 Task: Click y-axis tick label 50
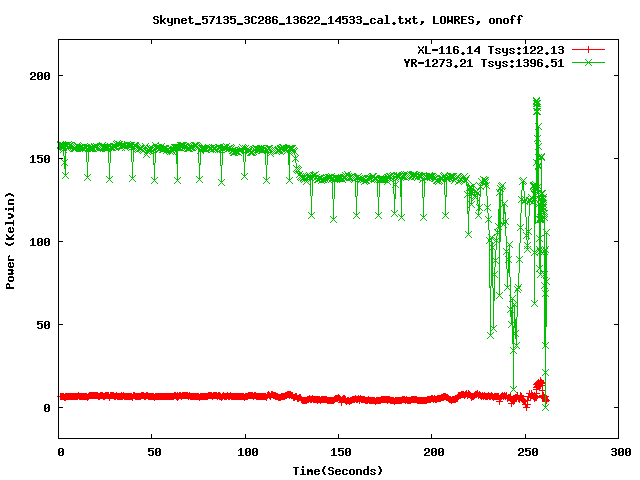(44, 325)
